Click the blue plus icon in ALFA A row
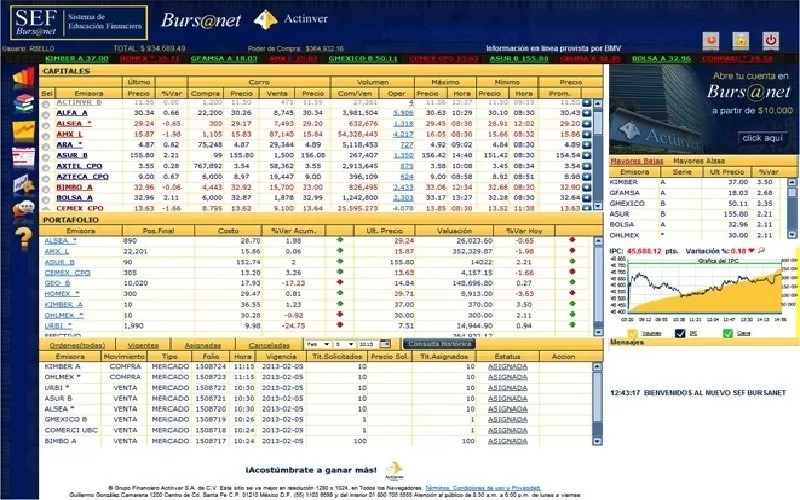The width and height of the screenshot is (800, 500). coord(587,113)
